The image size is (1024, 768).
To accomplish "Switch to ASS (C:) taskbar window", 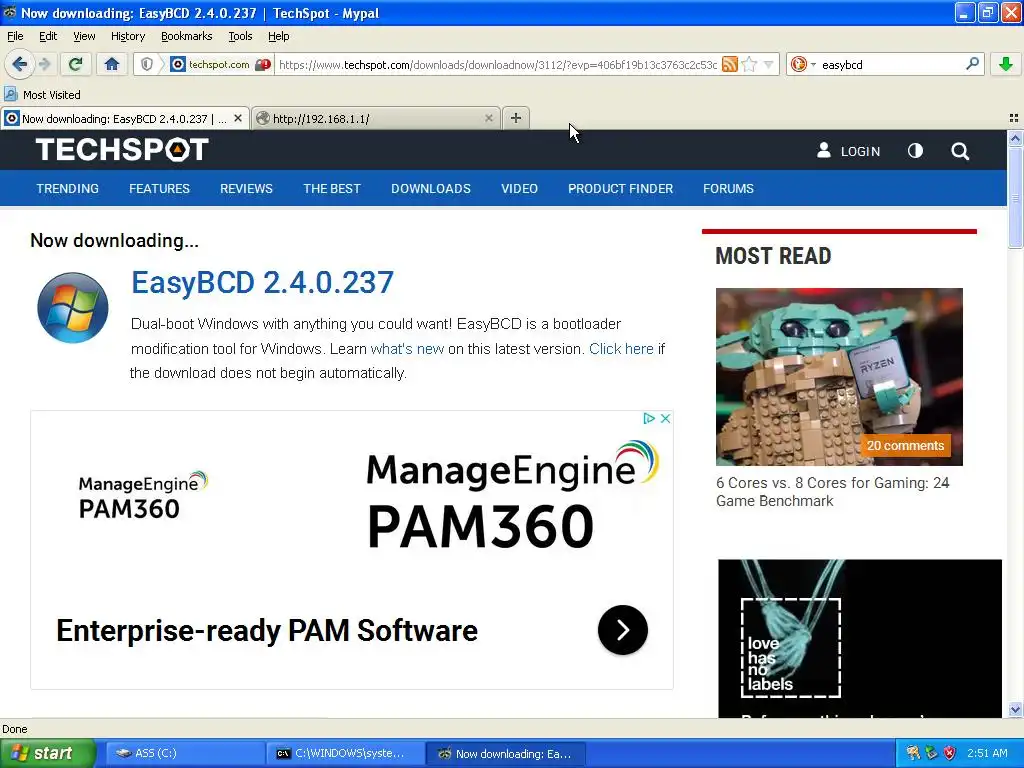I will (x=184, y=754).
